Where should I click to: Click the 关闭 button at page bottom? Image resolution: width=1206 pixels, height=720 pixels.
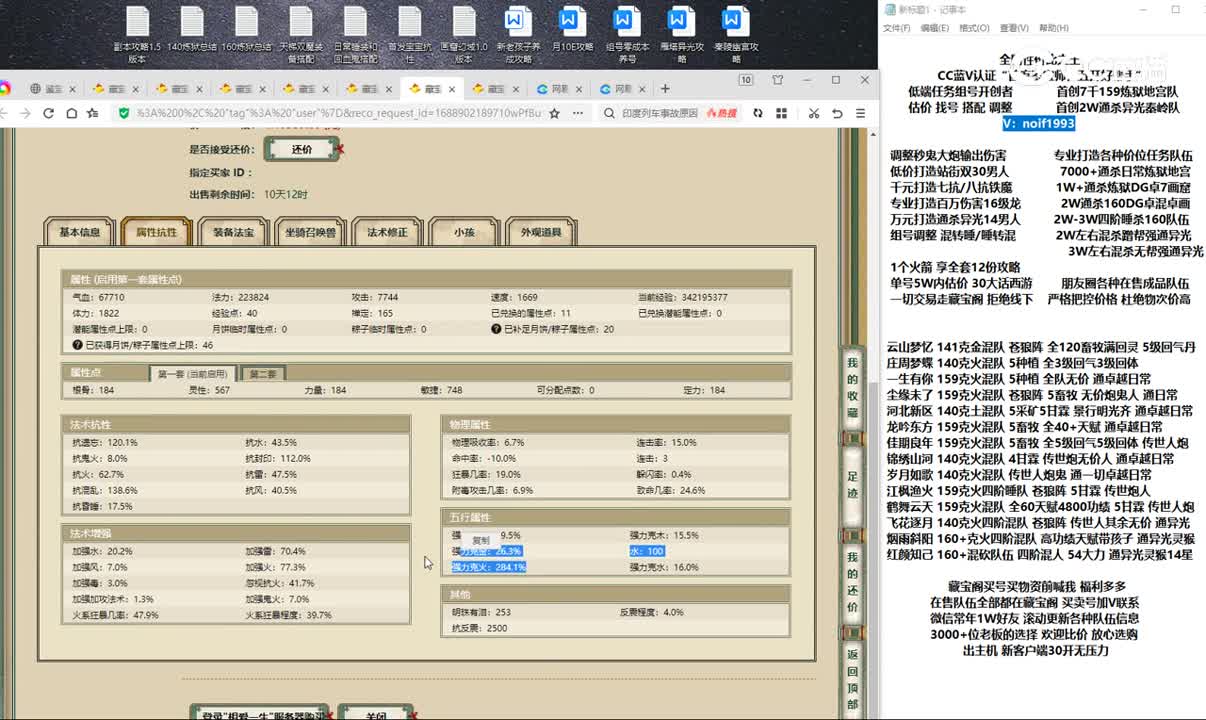click(x=376, y=714)
